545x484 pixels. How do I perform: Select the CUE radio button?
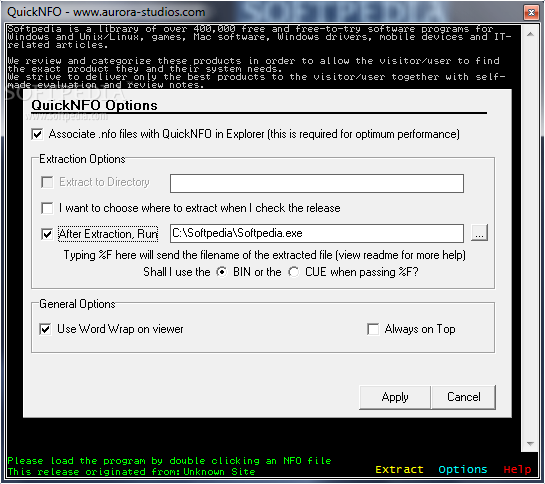(x=294, y=272)
